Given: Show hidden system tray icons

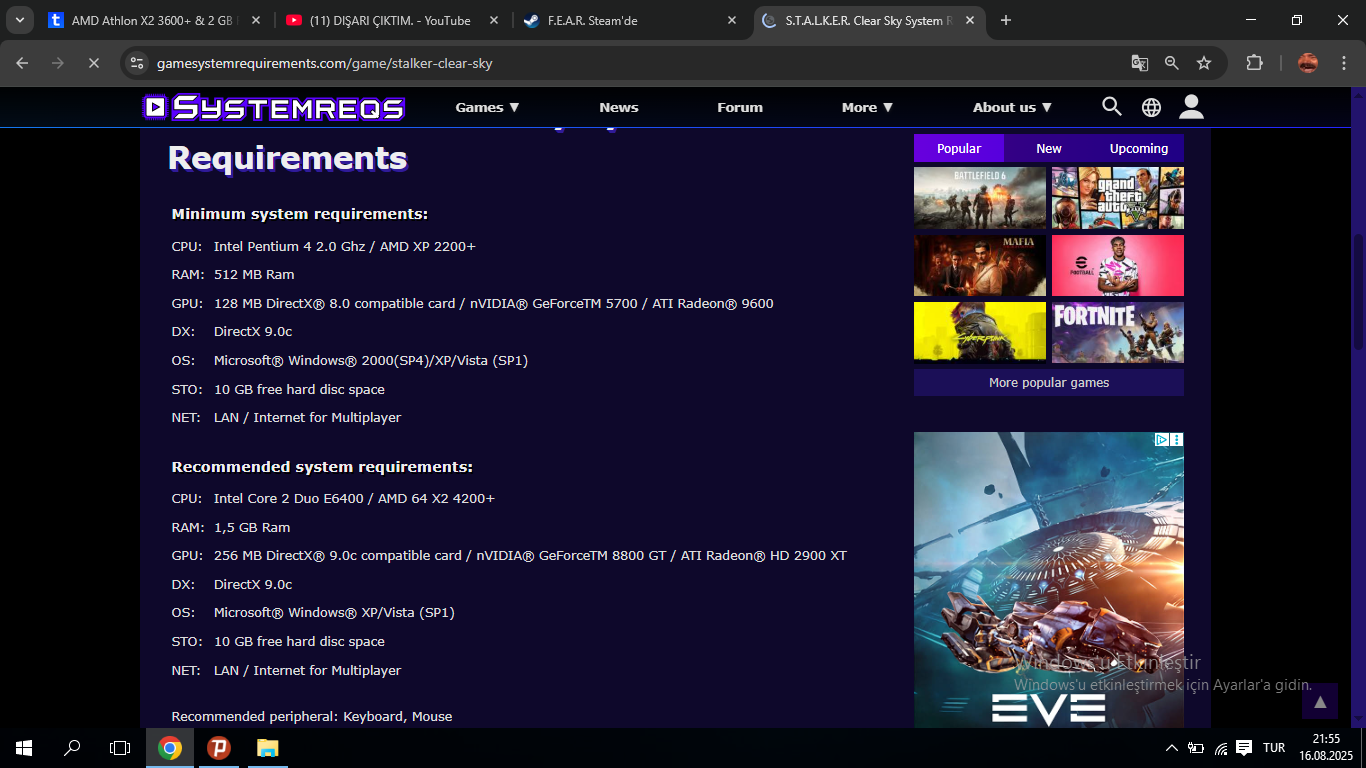Looking at the screenshot, I should [1172, 748].
